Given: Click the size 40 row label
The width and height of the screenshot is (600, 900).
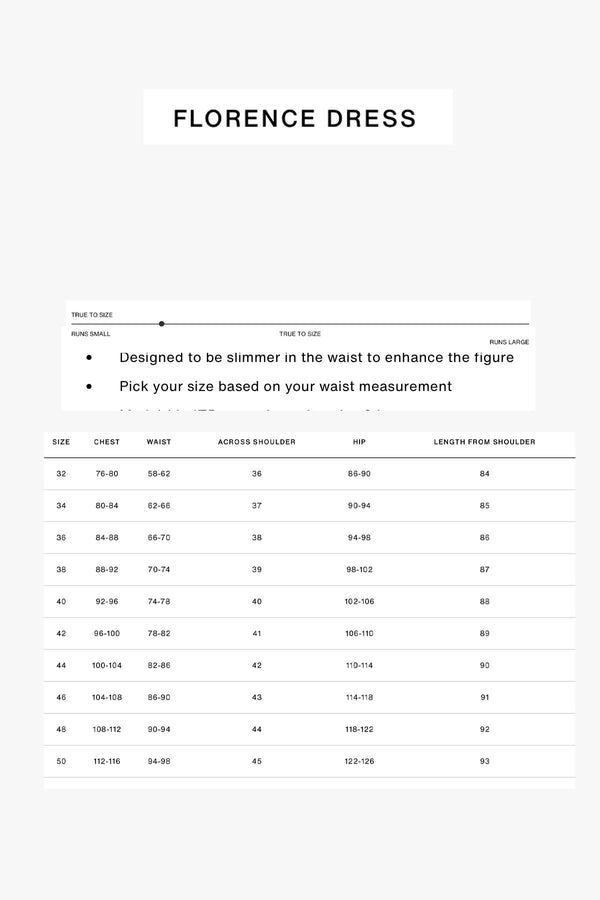Looking at the screenshot, I should pos(62,601).
